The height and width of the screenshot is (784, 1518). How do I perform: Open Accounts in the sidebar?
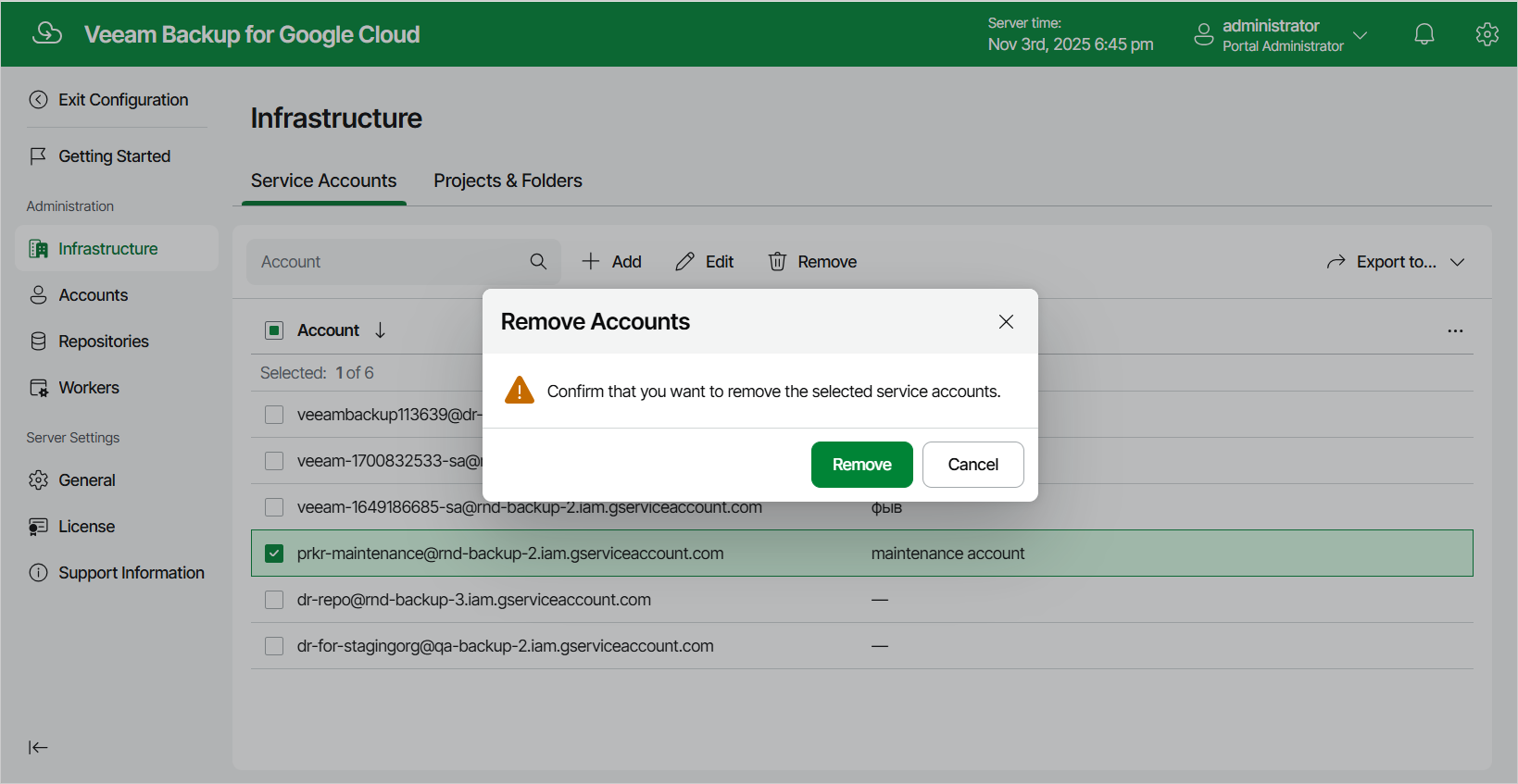coord(117,295)
